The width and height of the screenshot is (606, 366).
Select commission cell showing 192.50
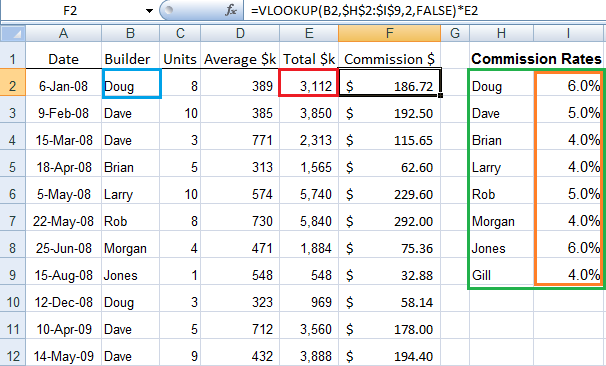click(390, 109)
